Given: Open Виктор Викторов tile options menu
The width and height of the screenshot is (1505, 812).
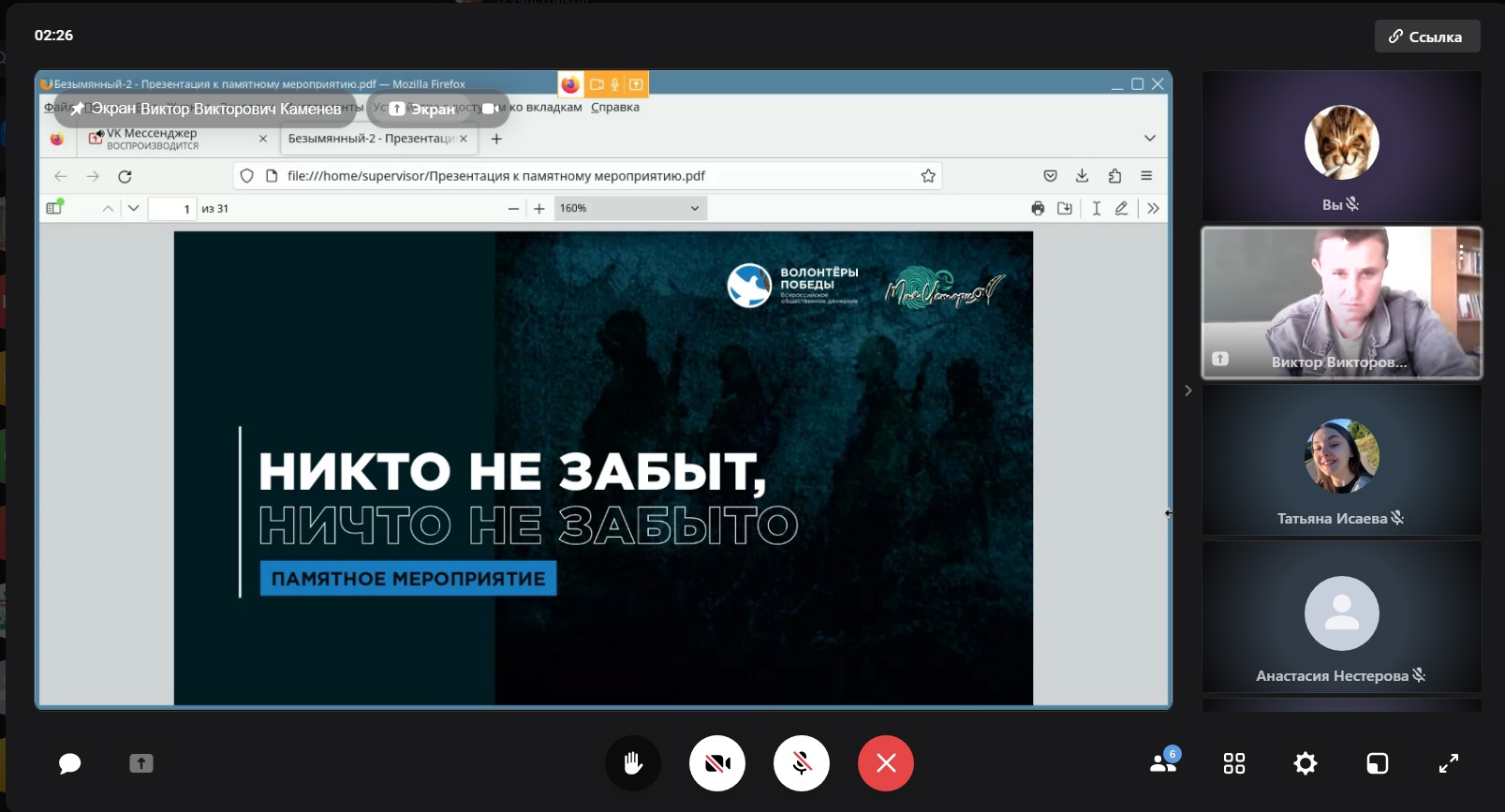Looking at the screenshot, I should 1461,252.
